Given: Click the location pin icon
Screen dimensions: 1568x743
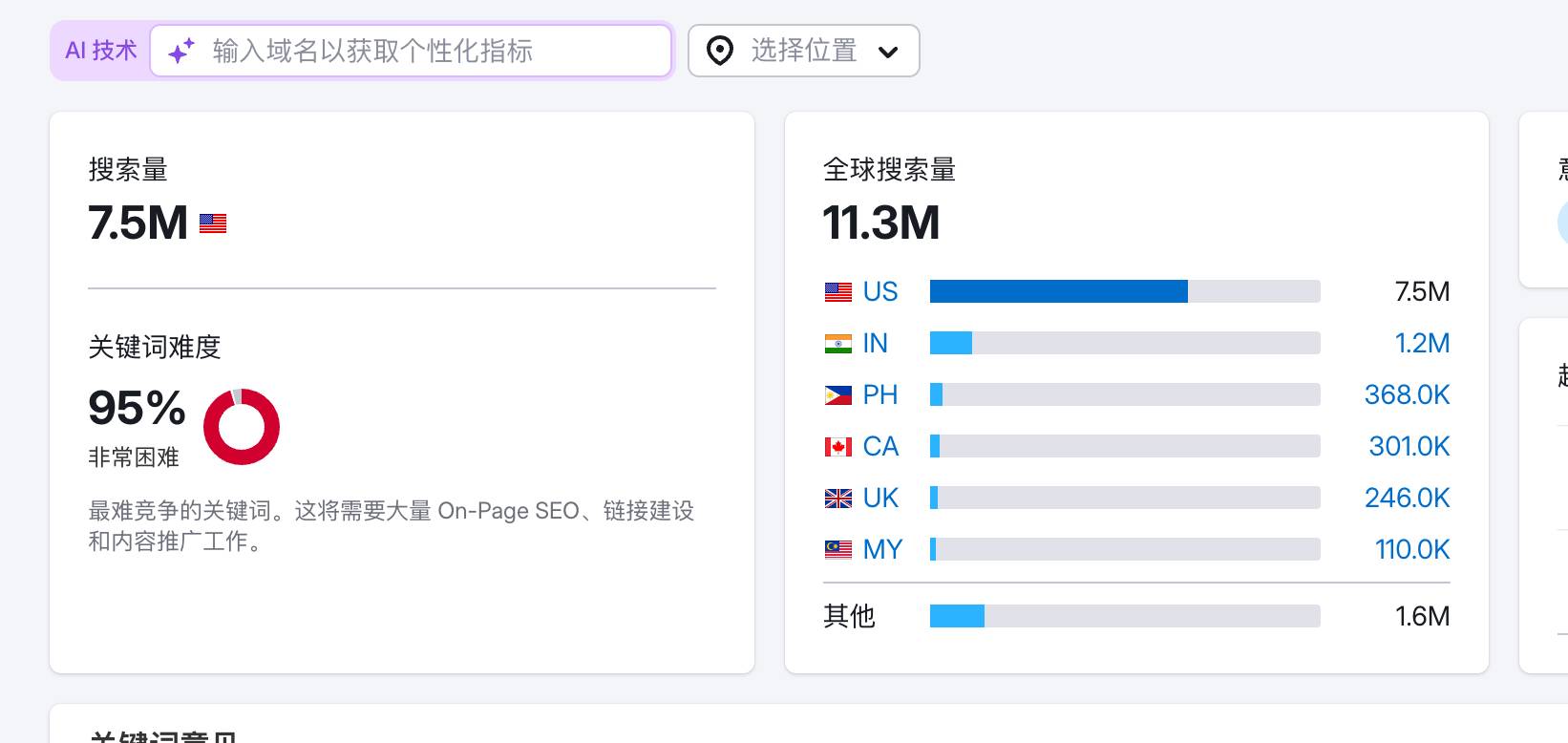Looking at the screenshot, I should (720, 51).
